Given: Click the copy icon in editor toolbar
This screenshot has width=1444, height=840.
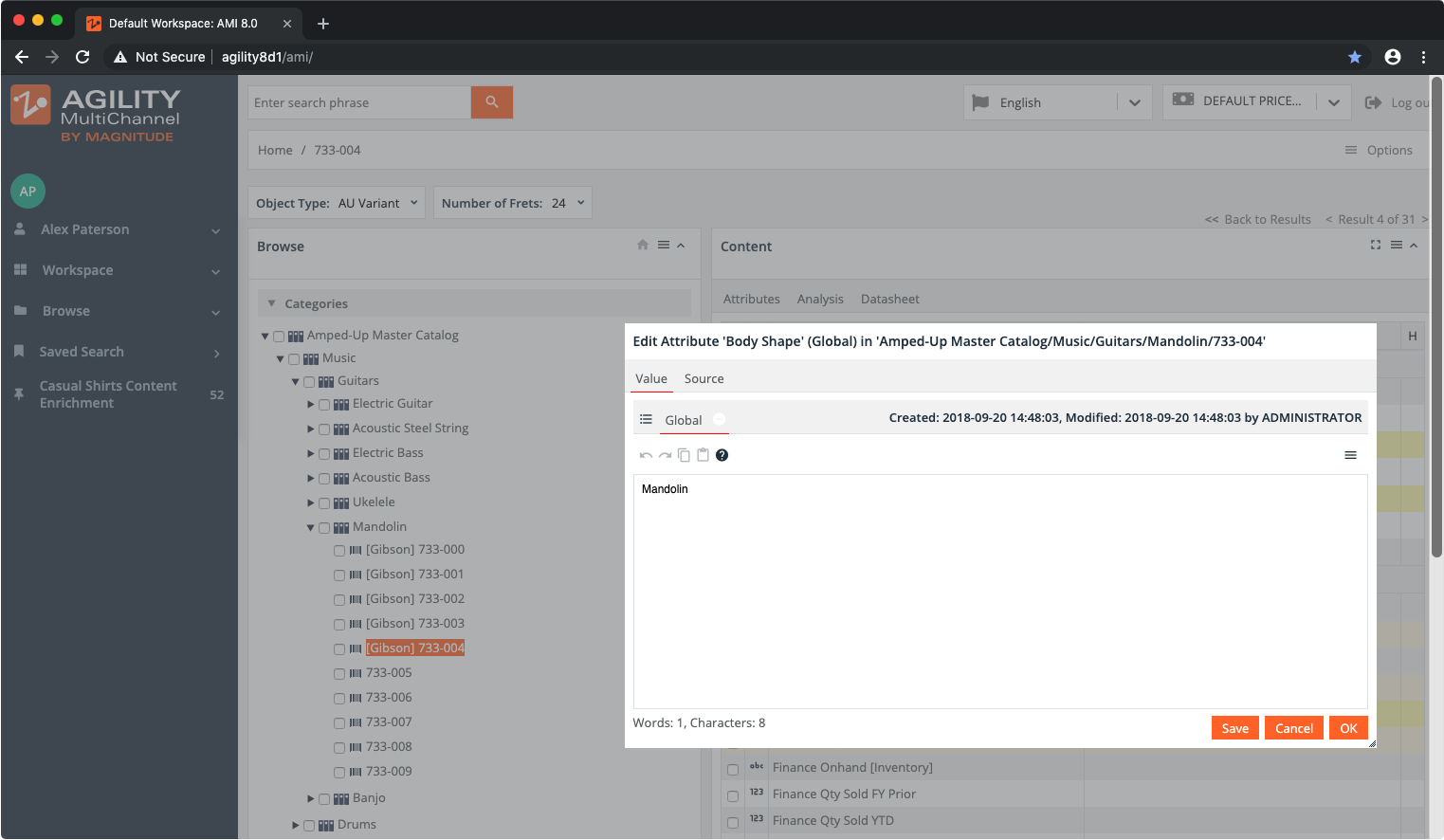Looking at the screenshot, I should click(684, 455).
